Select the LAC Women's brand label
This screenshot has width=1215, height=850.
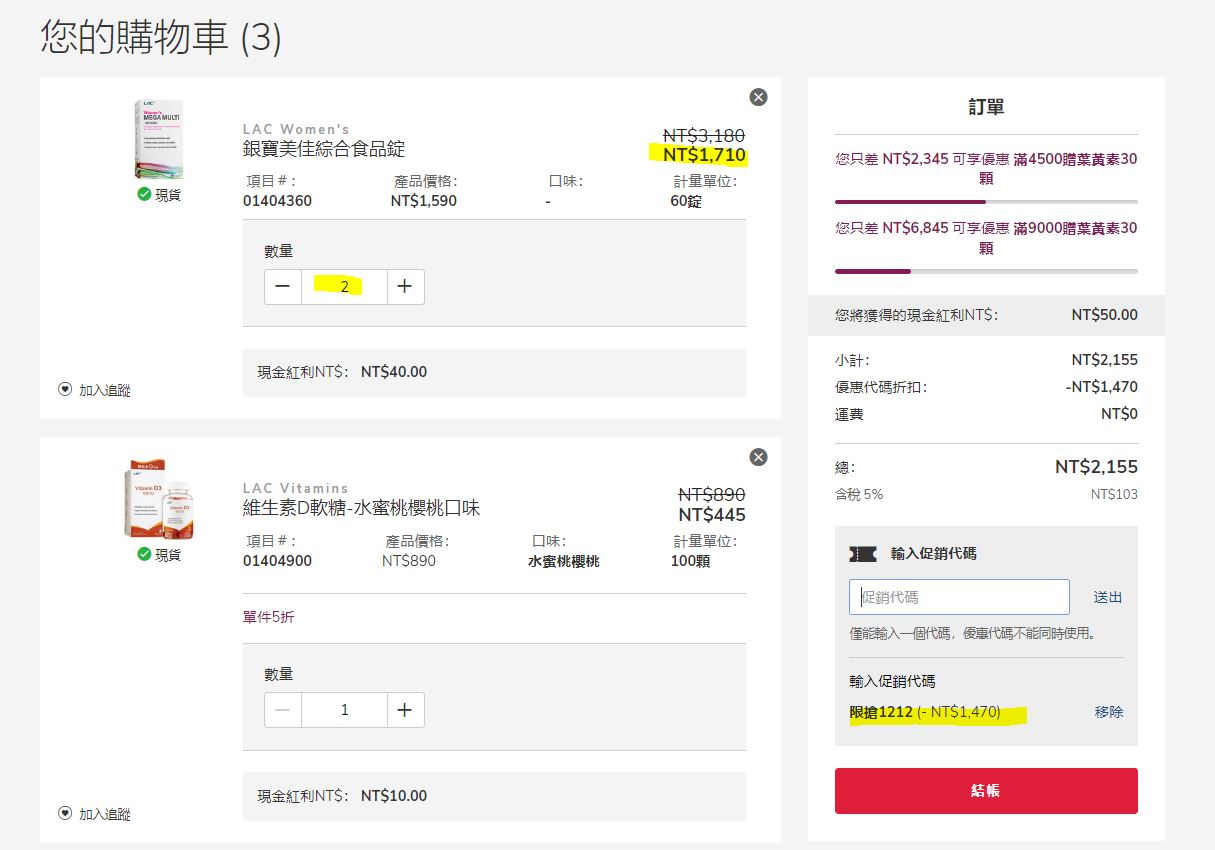[296, 129]
